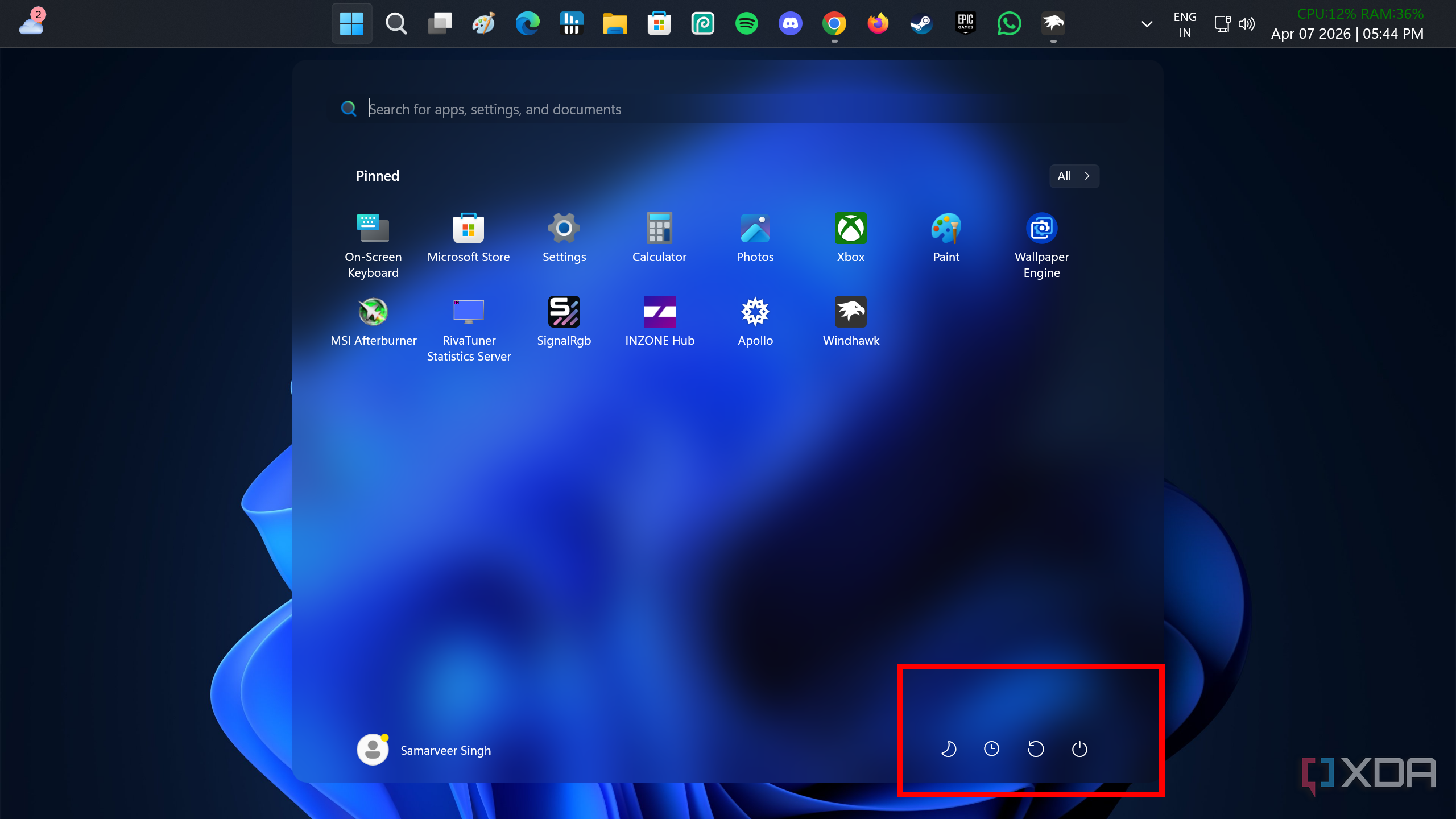
Task: Open weather widget on taskbar
Action: 32,23
